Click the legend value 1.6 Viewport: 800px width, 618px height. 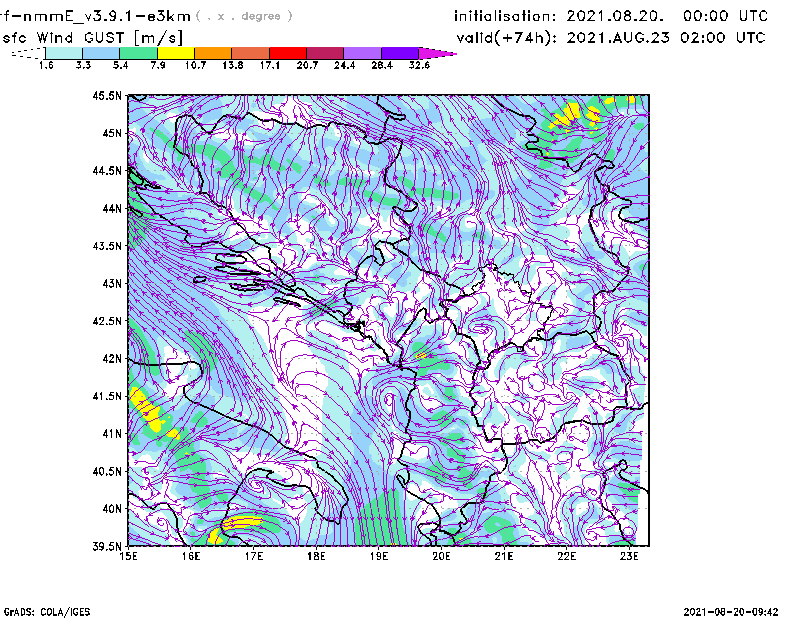(x=46, y=65)
